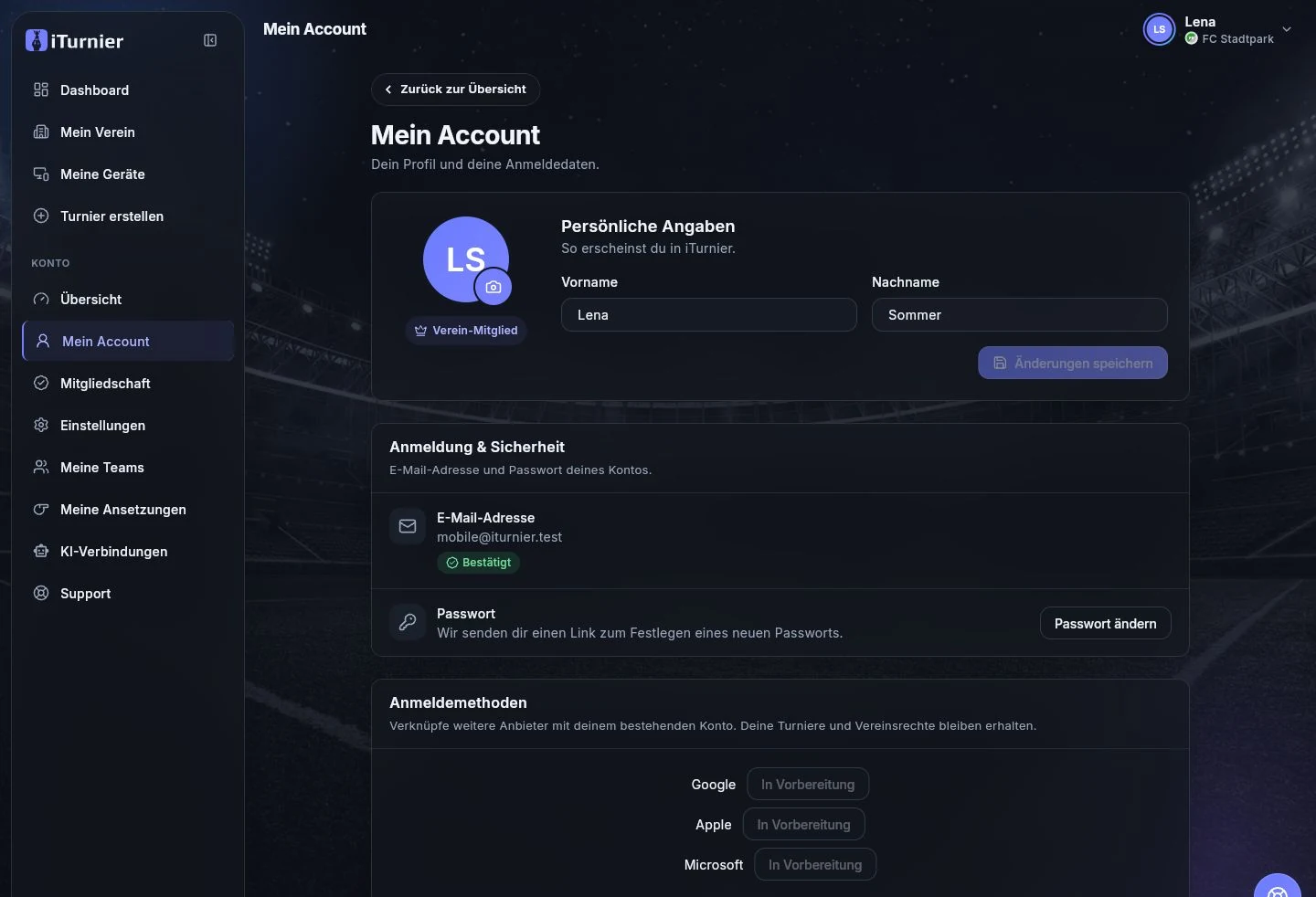Collapse the sidebar panel icon
This screenshot has width=1316, height=897.
tap(210, 40)
